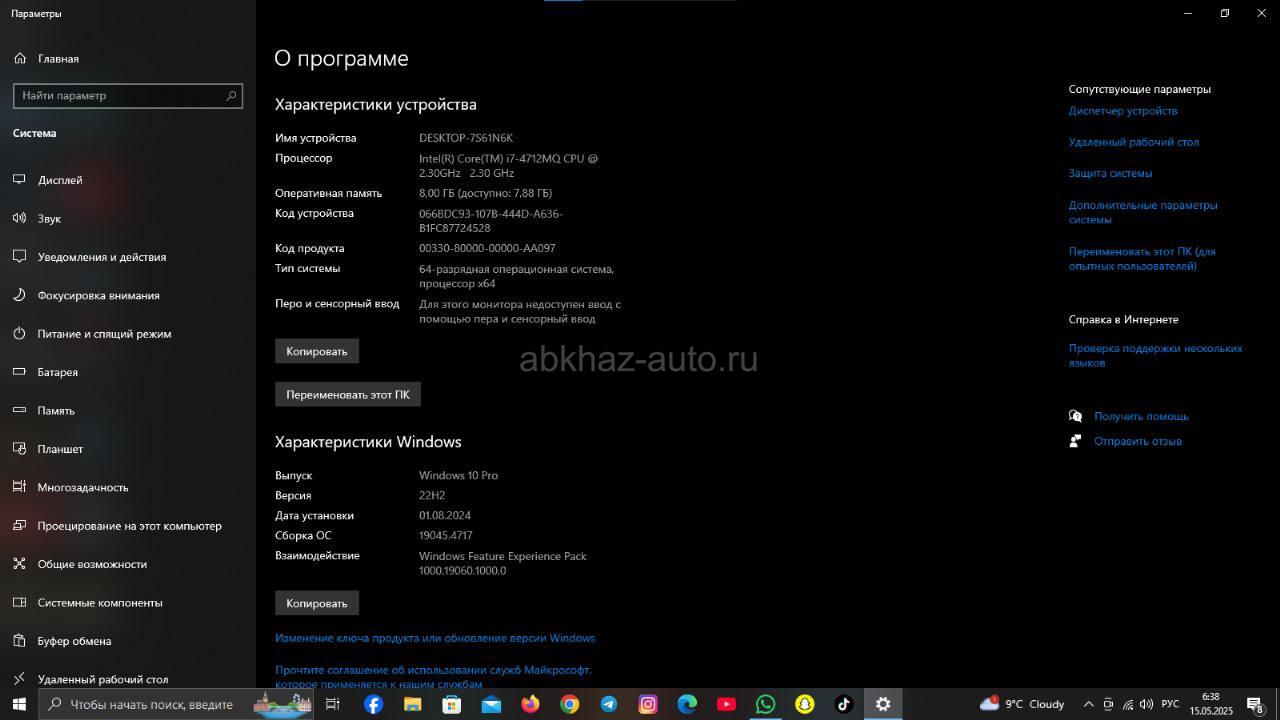This screenshot has width=1280, height=720.
Task: Select Windows 10 Pro edition text
Action: (x=458, y=475)
